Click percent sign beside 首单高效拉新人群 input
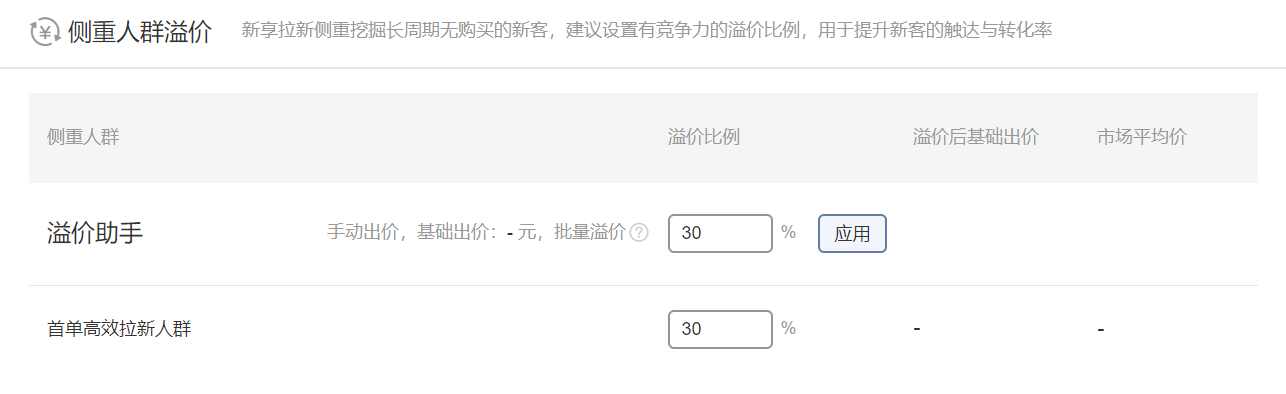 point(788,328)
